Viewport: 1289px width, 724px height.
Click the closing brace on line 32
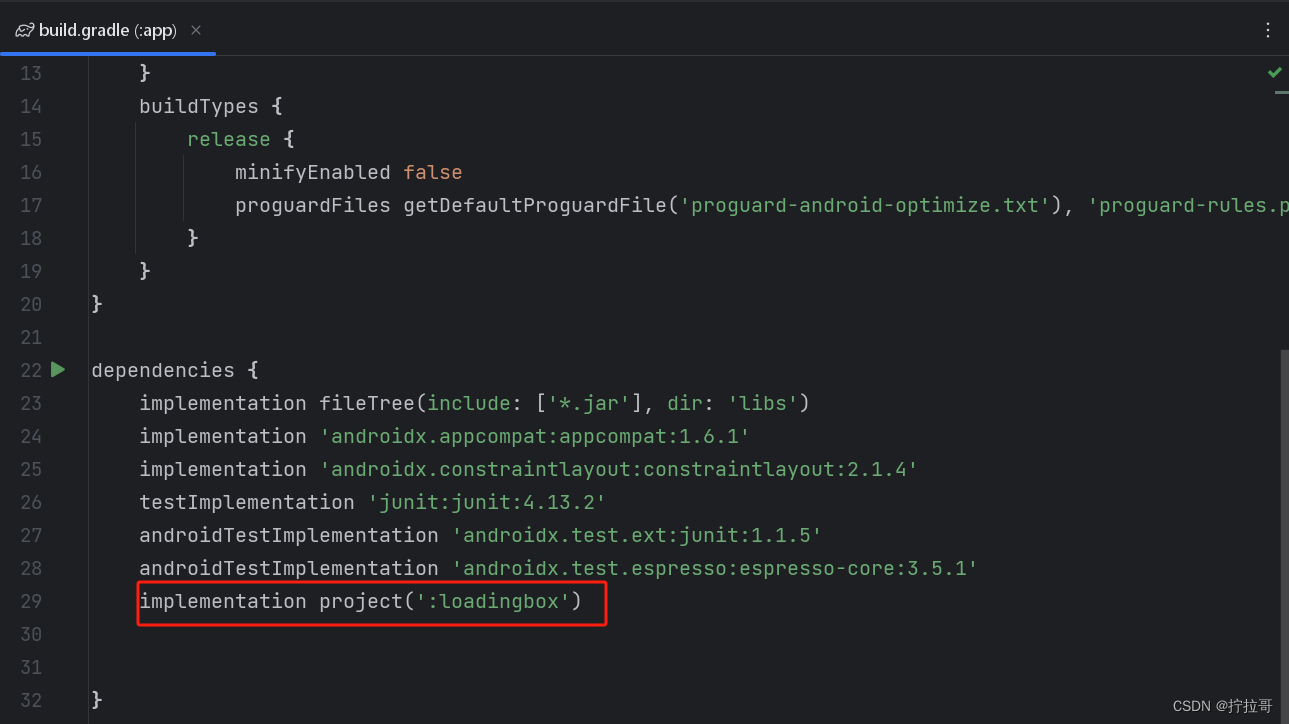click(97, 700)
